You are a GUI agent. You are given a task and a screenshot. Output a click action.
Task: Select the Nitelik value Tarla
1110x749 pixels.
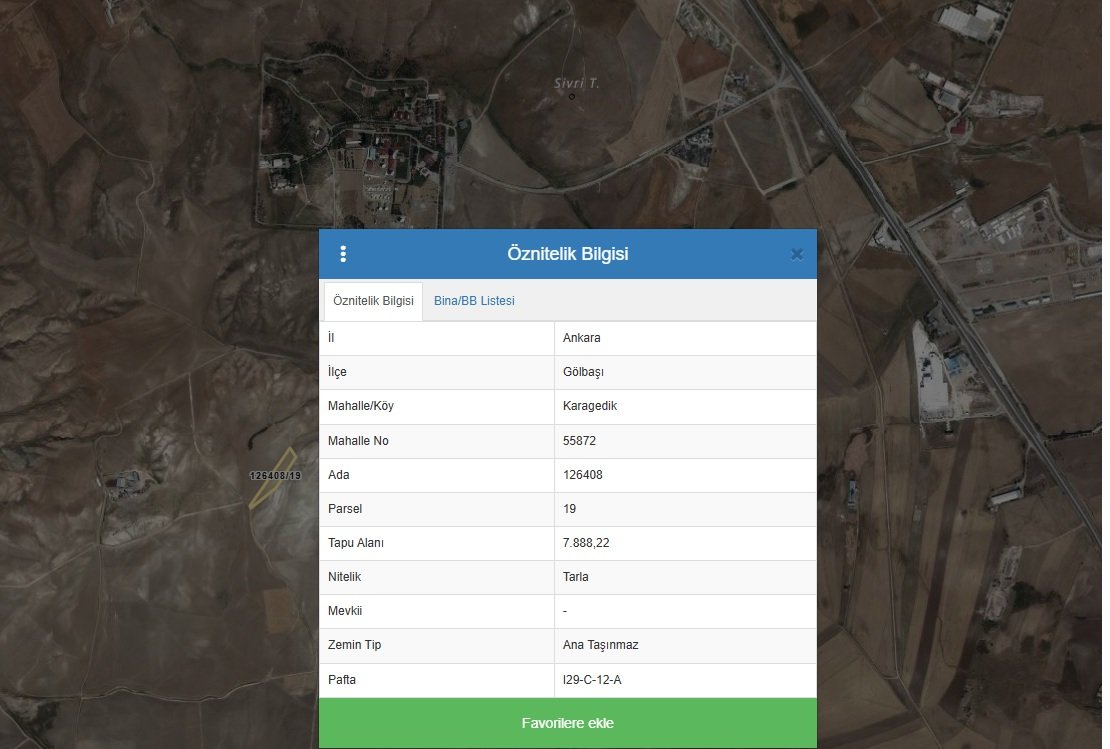tap(577, 577)
